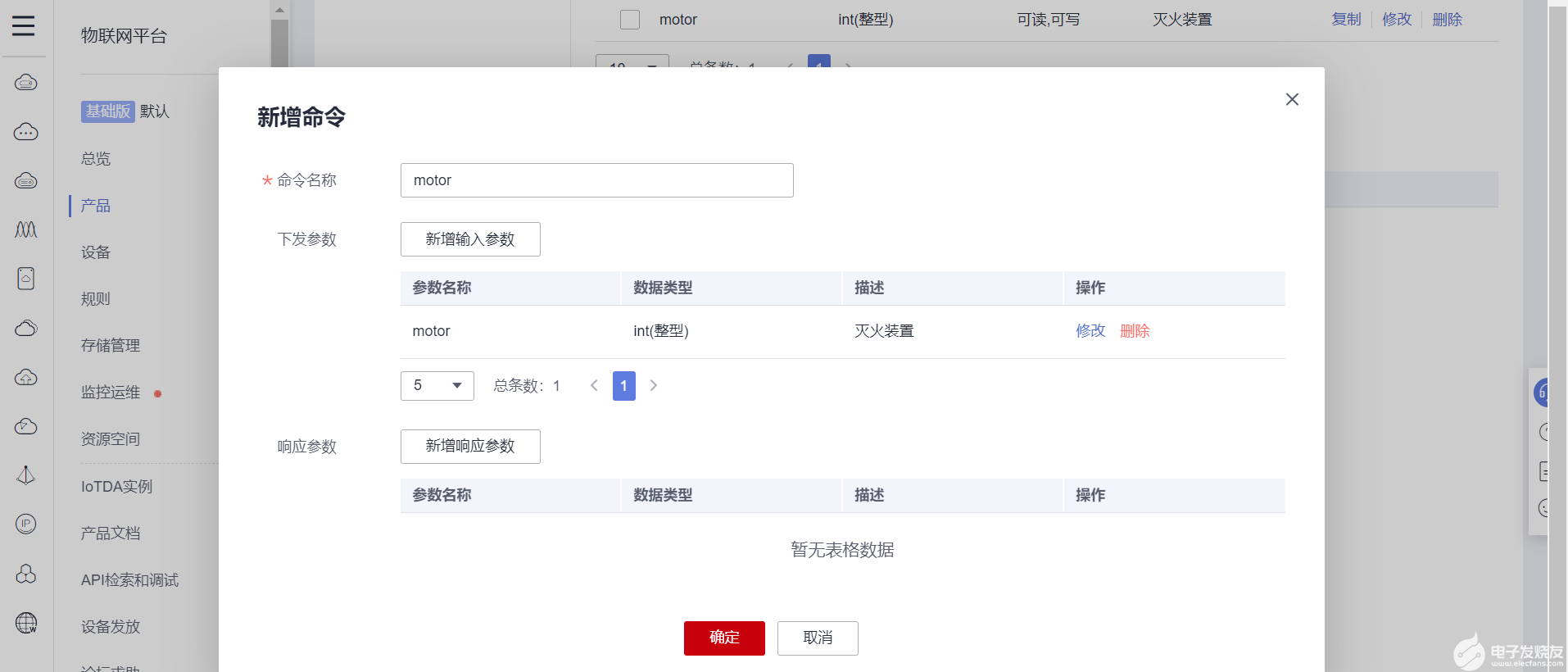
Task: Select page 1 in the pagination
Action: (x=624, y=386)
